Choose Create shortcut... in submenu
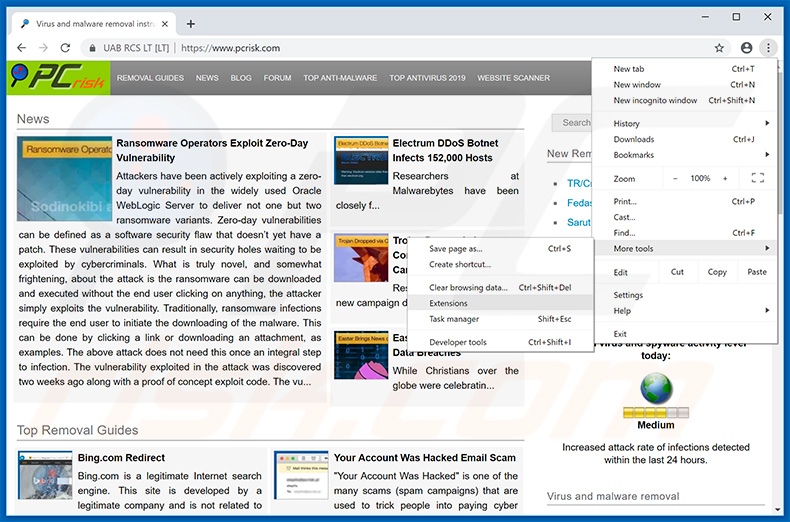790x522 pixels. tap(500, 264)
